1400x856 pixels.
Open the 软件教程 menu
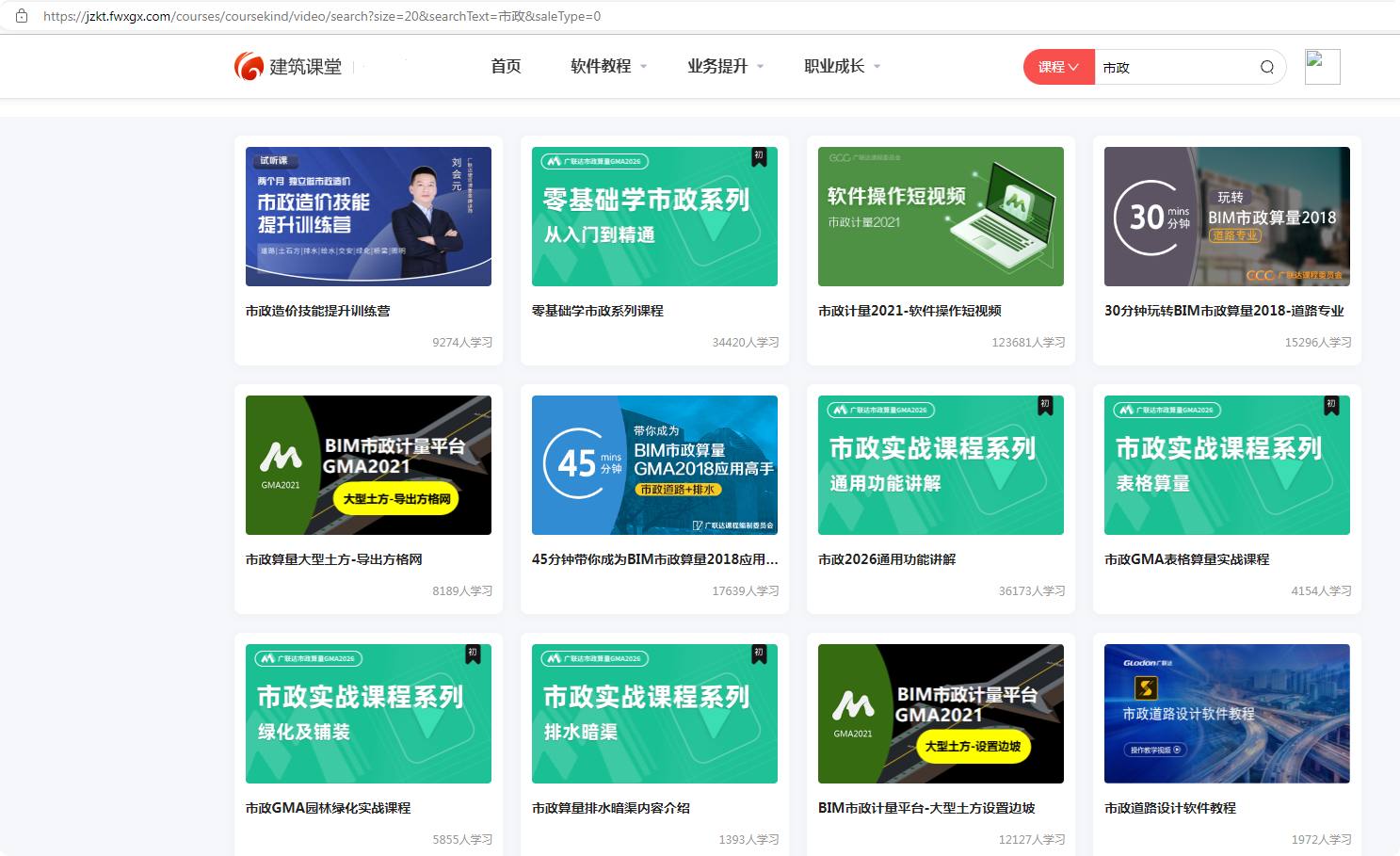(x=601, y=66)
